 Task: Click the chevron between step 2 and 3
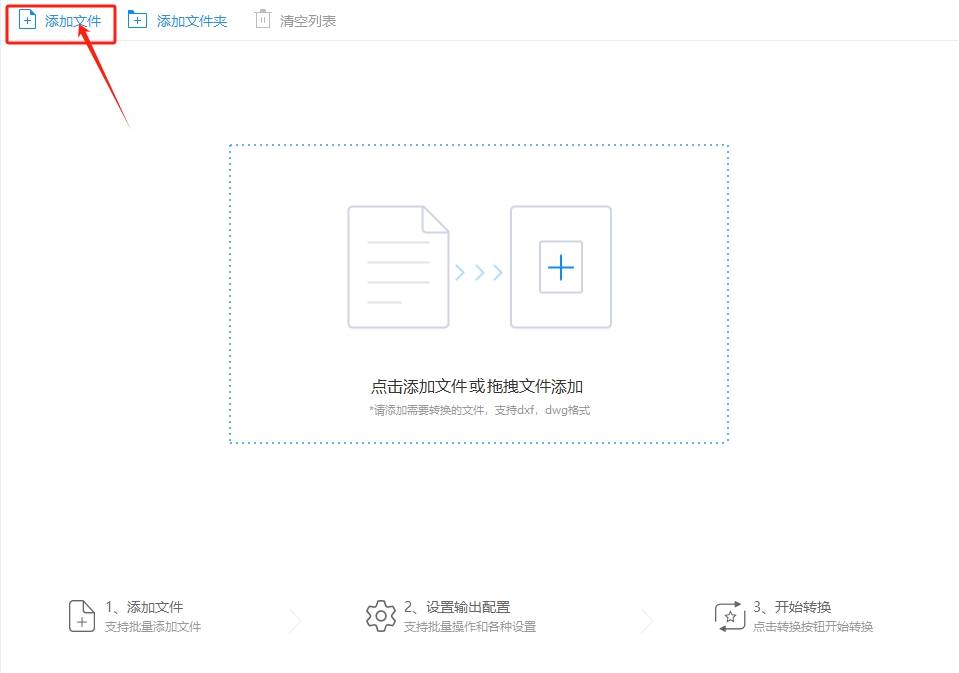tap(648, 620)
